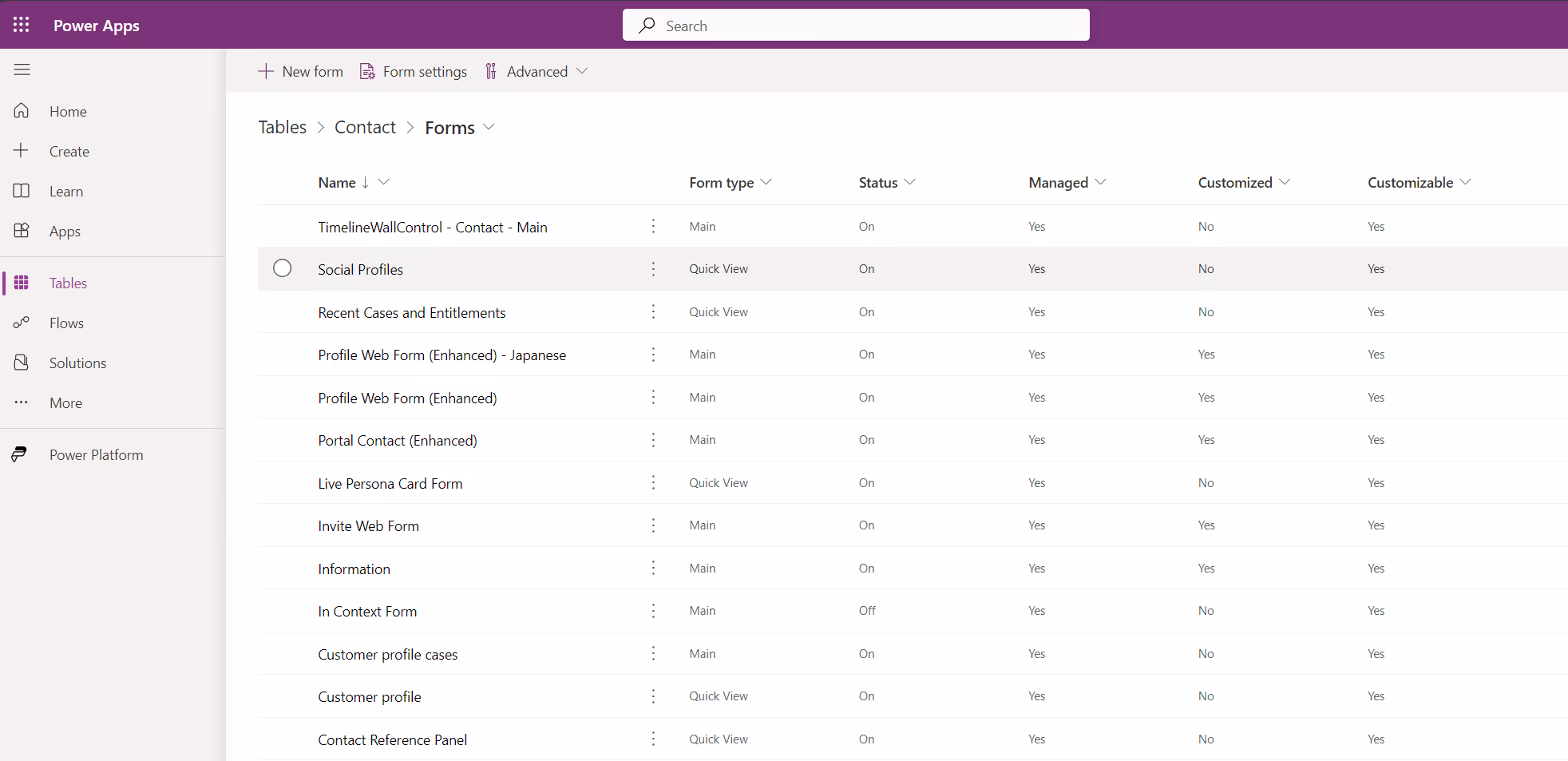Click the New form button
Image resolution: width=1568 pixels, height=761 pixels.
300,71
